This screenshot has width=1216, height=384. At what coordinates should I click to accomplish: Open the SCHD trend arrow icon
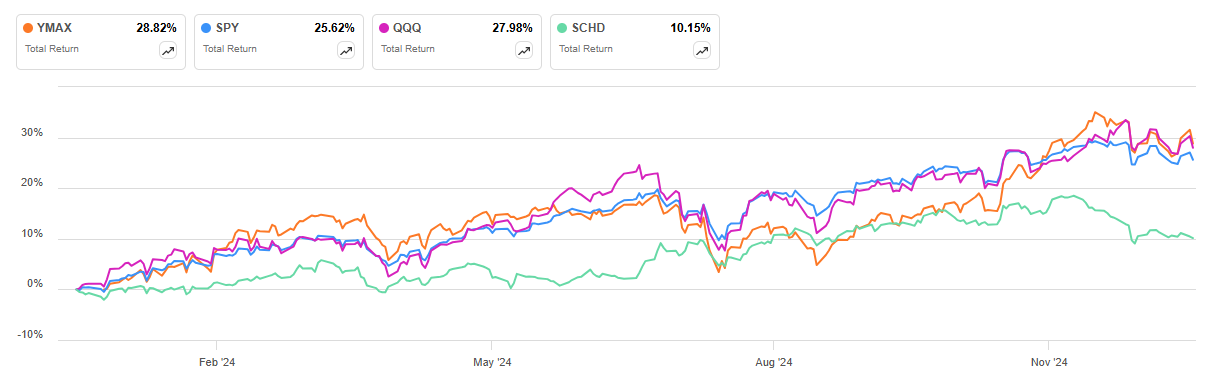click(x=702, y=51)
